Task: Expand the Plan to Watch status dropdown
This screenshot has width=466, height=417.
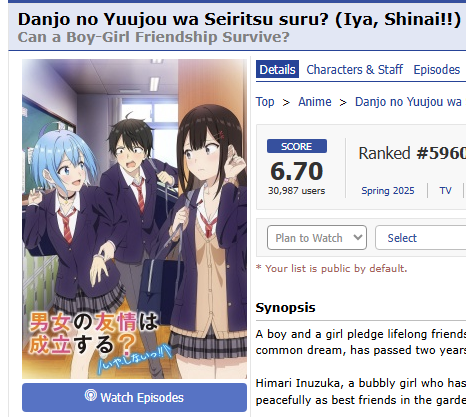Action: tap(317, 238)
